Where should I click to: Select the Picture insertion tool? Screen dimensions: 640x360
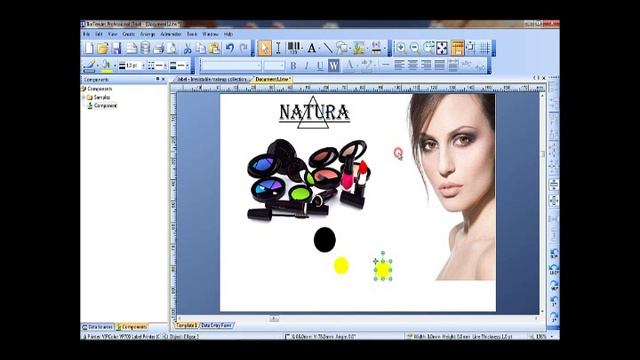358,48
